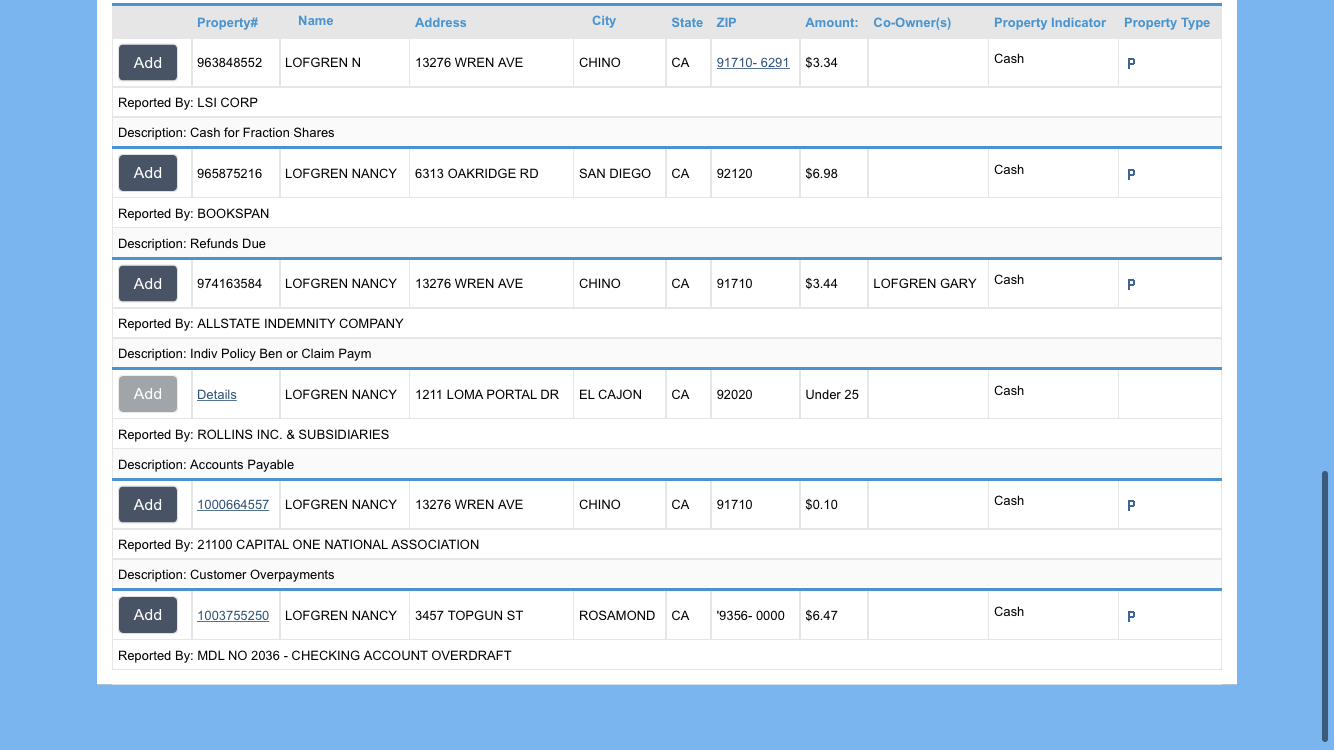
Task: Click the Property Type column header
Action: click(1167, 22)
